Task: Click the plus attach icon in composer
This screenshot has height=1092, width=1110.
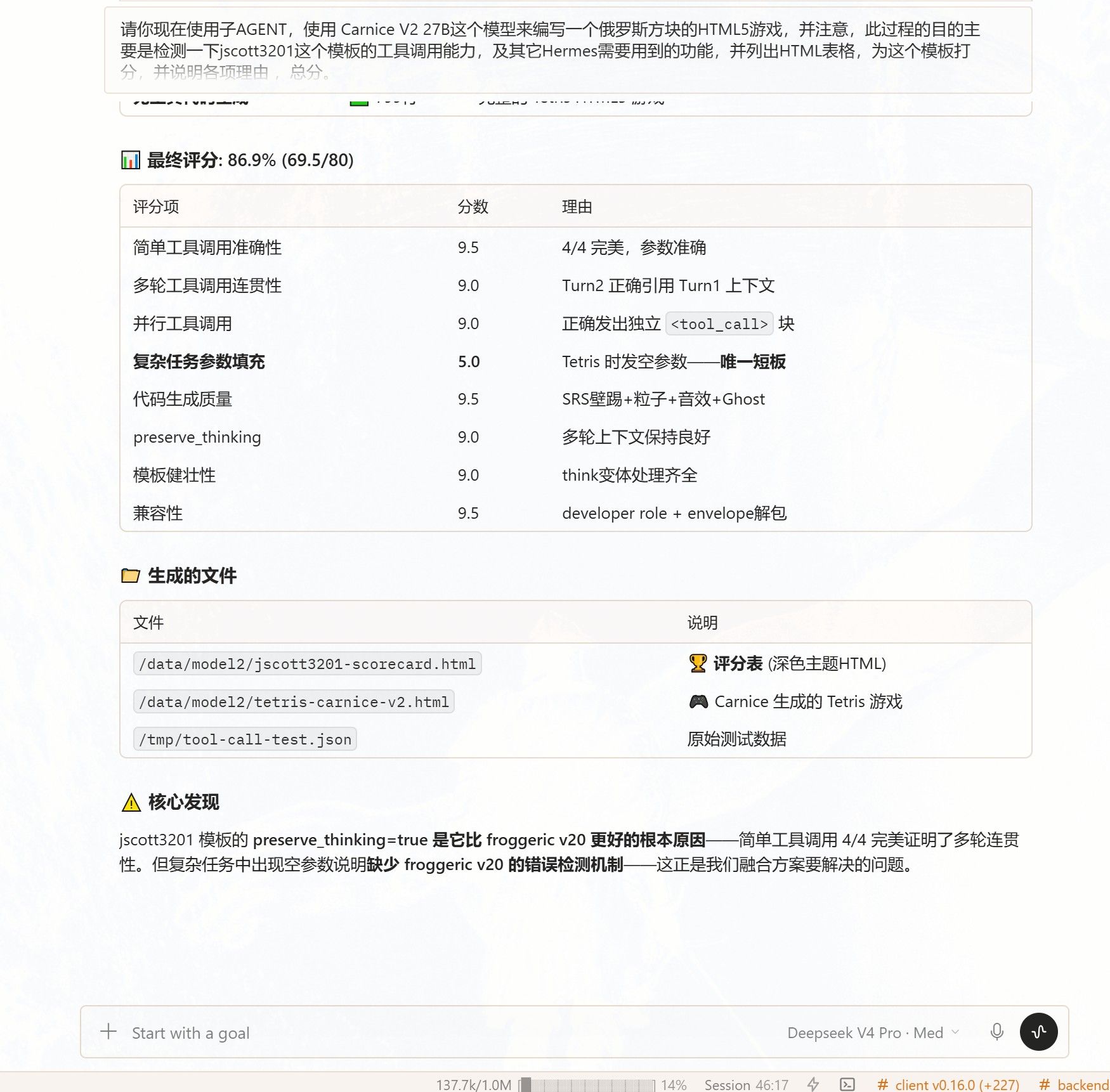Action: [x=108, y=1031]
